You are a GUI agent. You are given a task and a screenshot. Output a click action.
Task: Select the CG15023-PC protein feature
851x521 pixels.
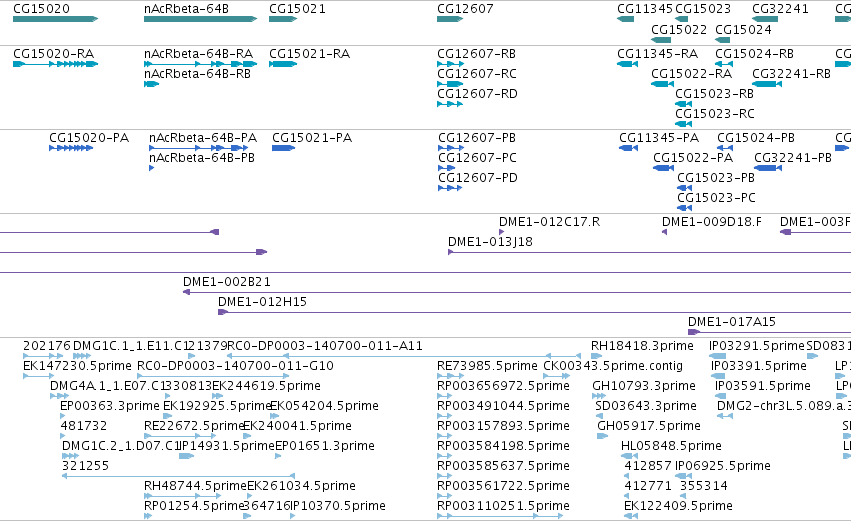684,208
